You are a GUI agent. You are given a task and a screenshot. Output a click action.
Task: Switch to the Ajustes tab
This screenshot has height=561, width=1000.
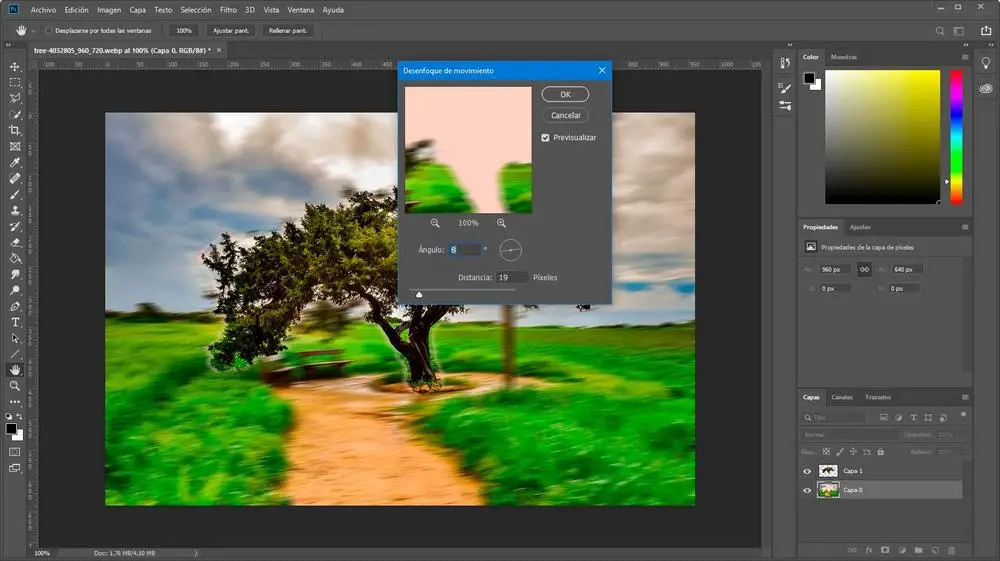860,228
